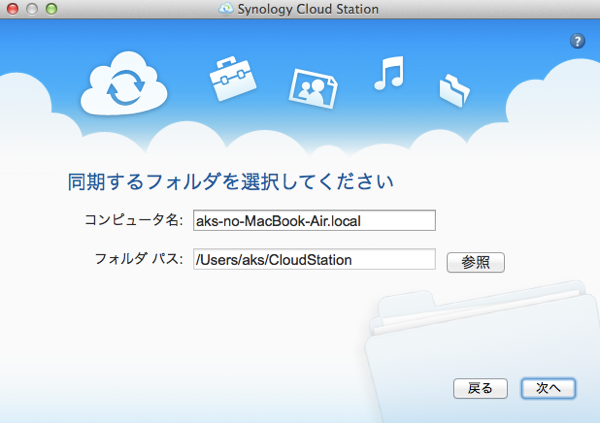The height and width of the screenshot is (423, 600).
Task: Click the music note icon
Action: 389,73
